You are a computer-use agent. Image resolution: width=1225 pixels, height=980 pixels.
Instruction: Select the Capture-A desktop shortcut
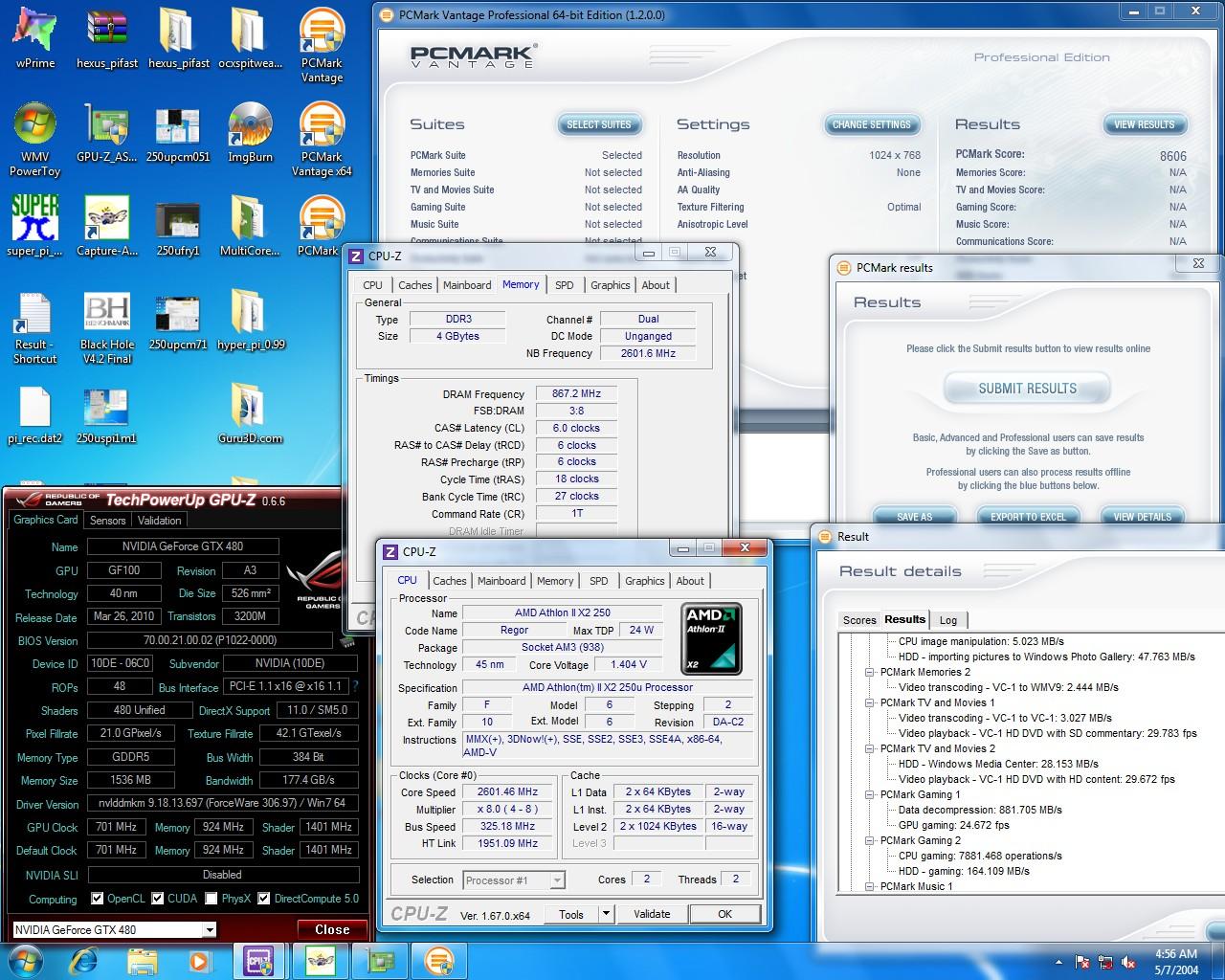pos(107,226)
